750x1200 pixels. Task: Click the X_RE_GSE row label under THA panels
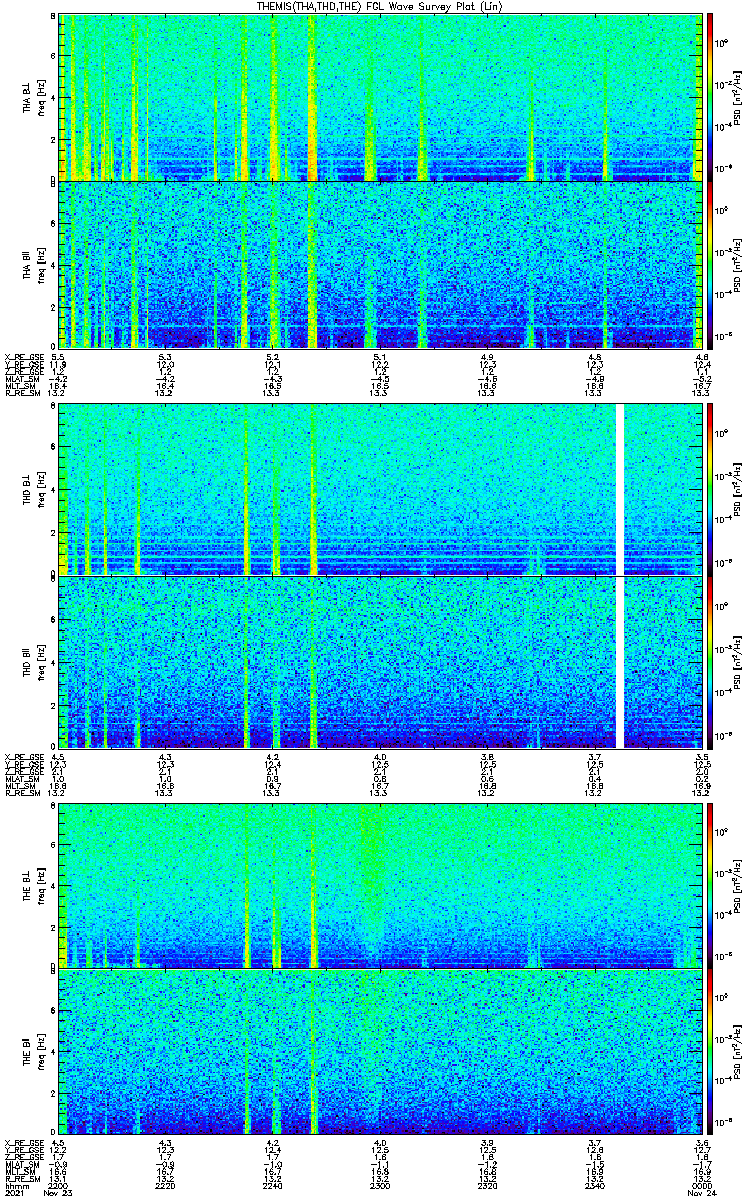click(x=22, y=357)
